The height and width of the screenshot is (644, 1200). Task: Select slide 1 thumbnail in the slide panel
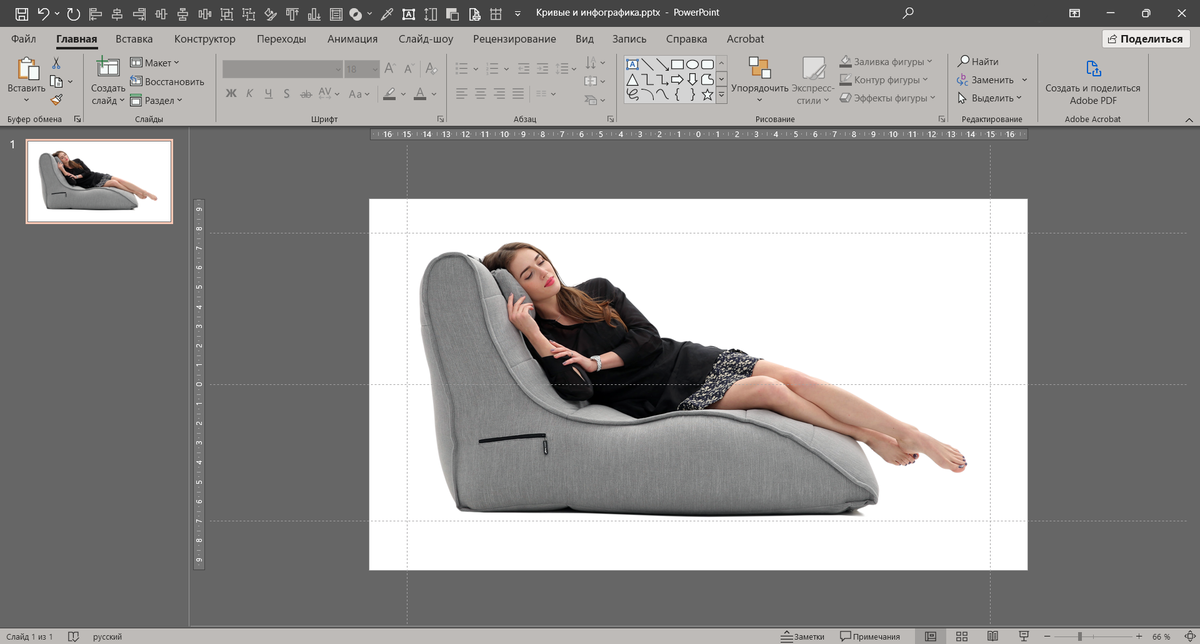click(98, 181)
